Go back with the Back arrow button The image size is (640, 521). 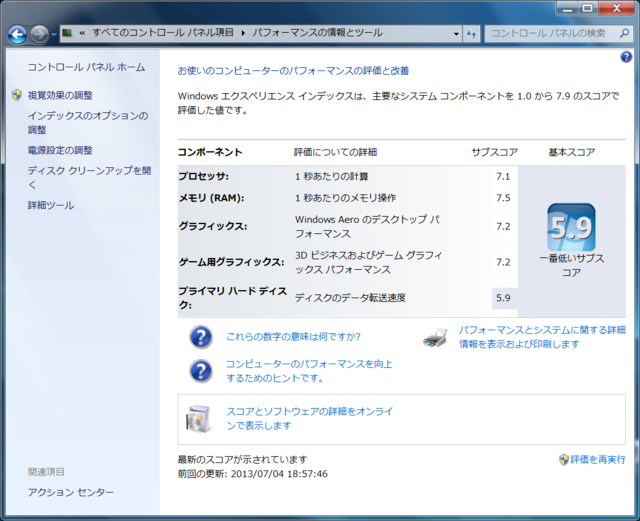point(17,34)
